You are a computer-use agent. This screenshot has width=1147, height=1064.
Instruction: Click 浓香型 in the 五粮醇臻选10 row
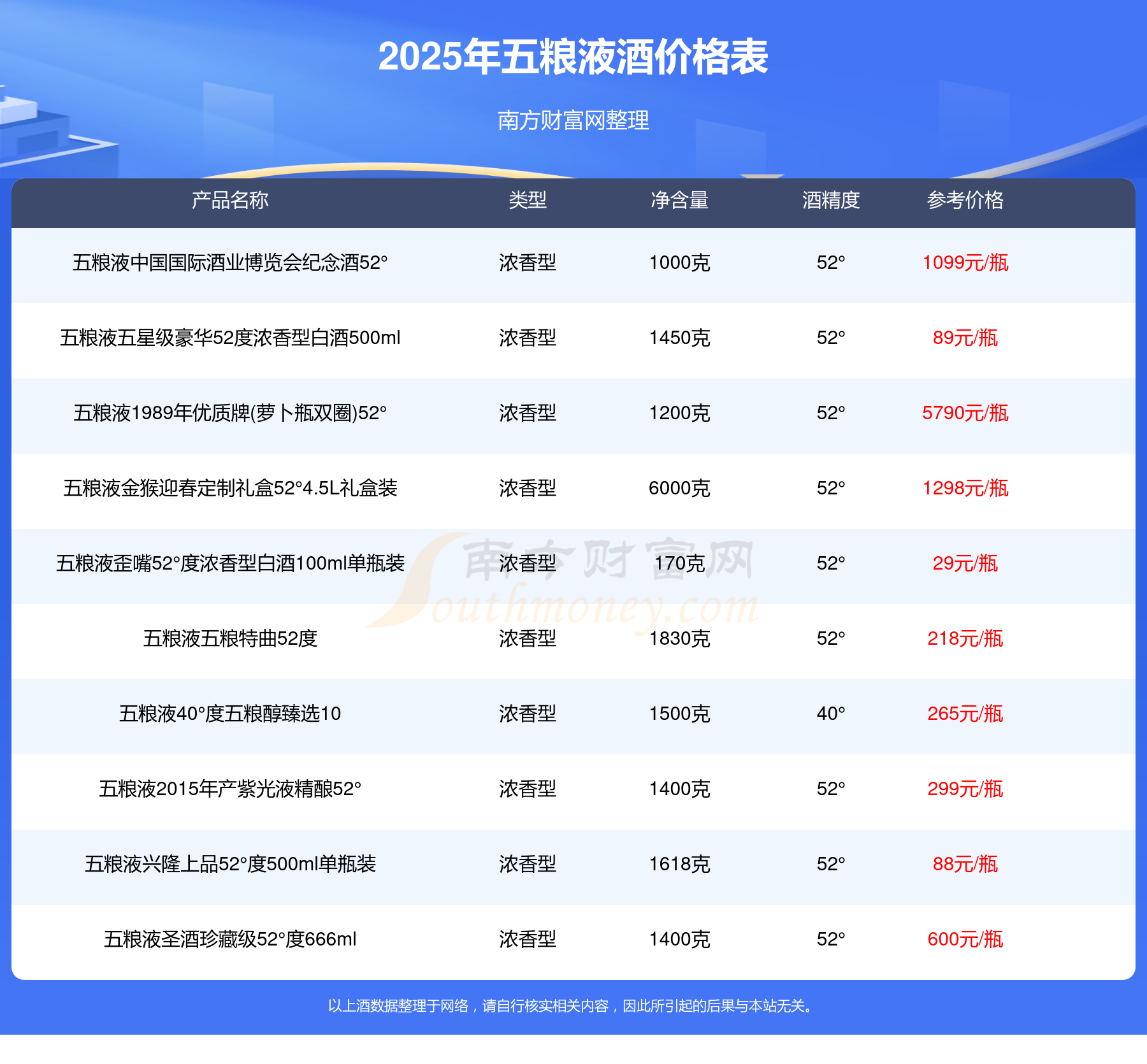point(528,714)
